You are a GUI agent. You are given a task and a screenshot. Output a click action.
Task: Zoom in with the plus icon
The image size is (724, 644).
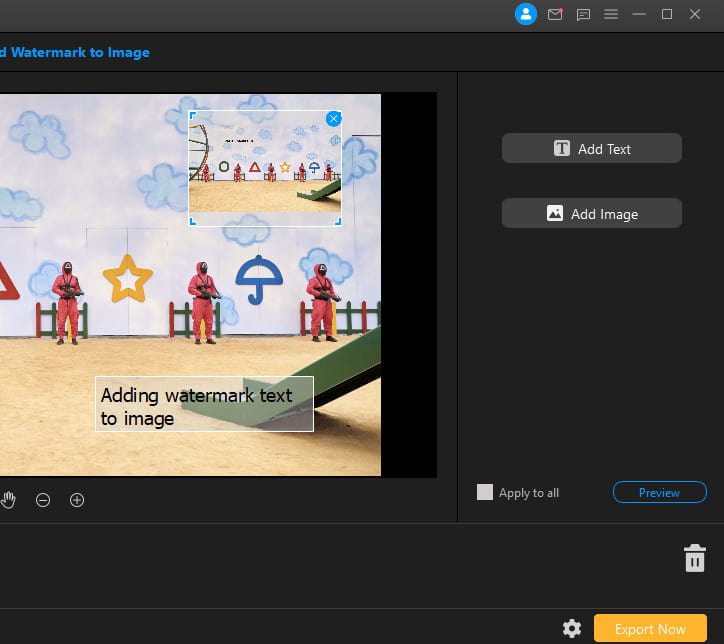(77, 500)
